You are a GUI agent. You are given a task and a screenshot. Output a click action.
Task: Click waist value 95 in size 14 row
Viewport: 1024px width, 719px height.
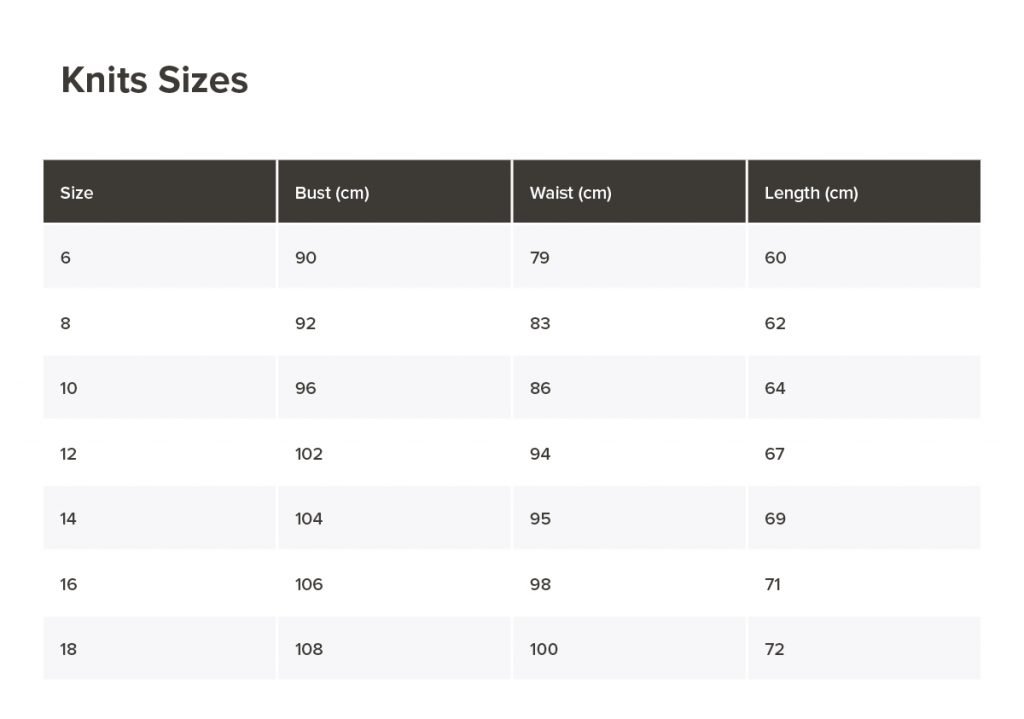(x=540, y=519)
